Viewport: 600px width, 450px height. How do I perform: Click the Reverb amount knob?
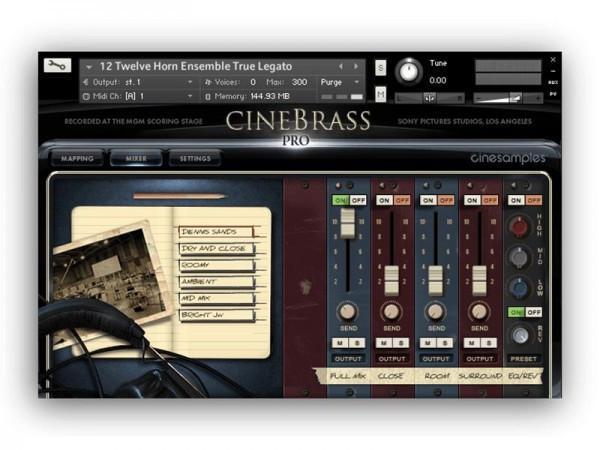pos(520,336)
